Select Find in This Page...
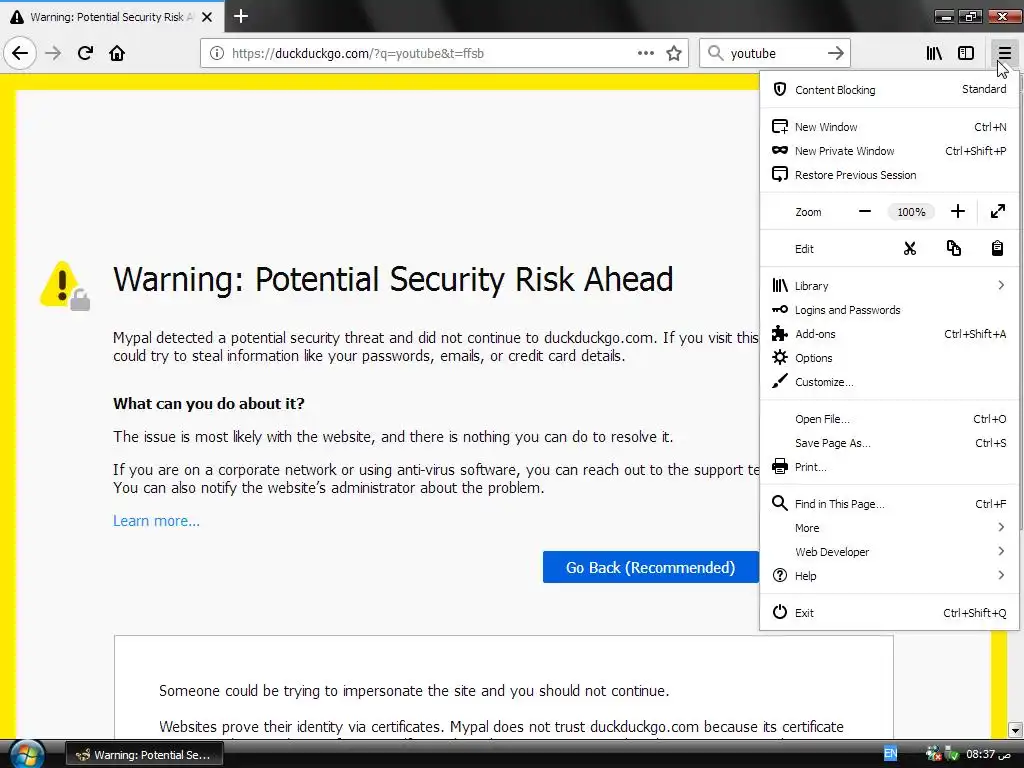1024x768 pixels. tap(889, 504)
